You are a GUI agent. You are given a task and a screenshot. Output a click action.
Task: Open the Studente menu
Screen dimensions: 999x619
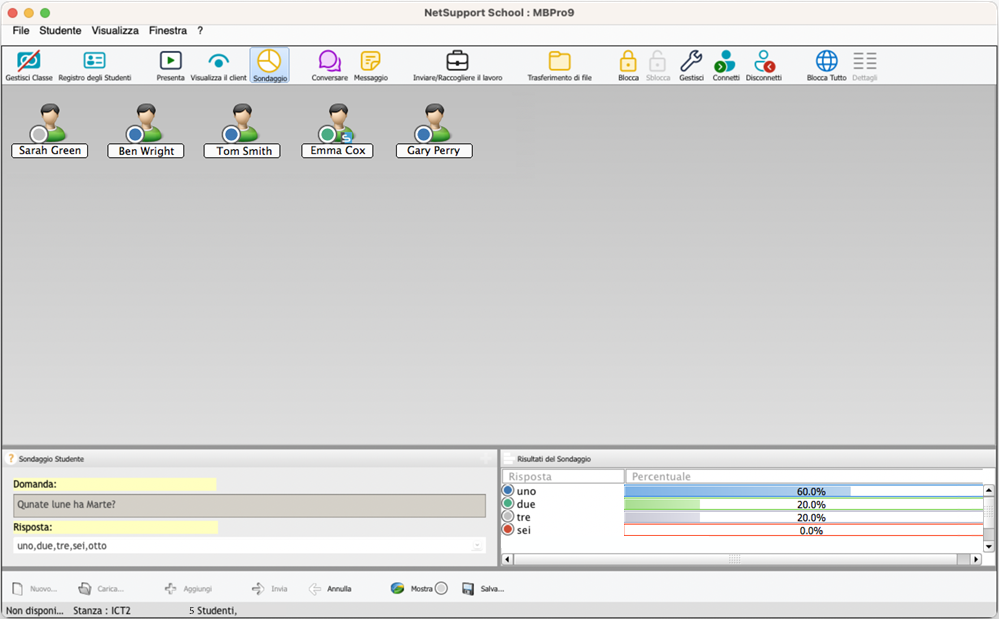tap(61, 31)
